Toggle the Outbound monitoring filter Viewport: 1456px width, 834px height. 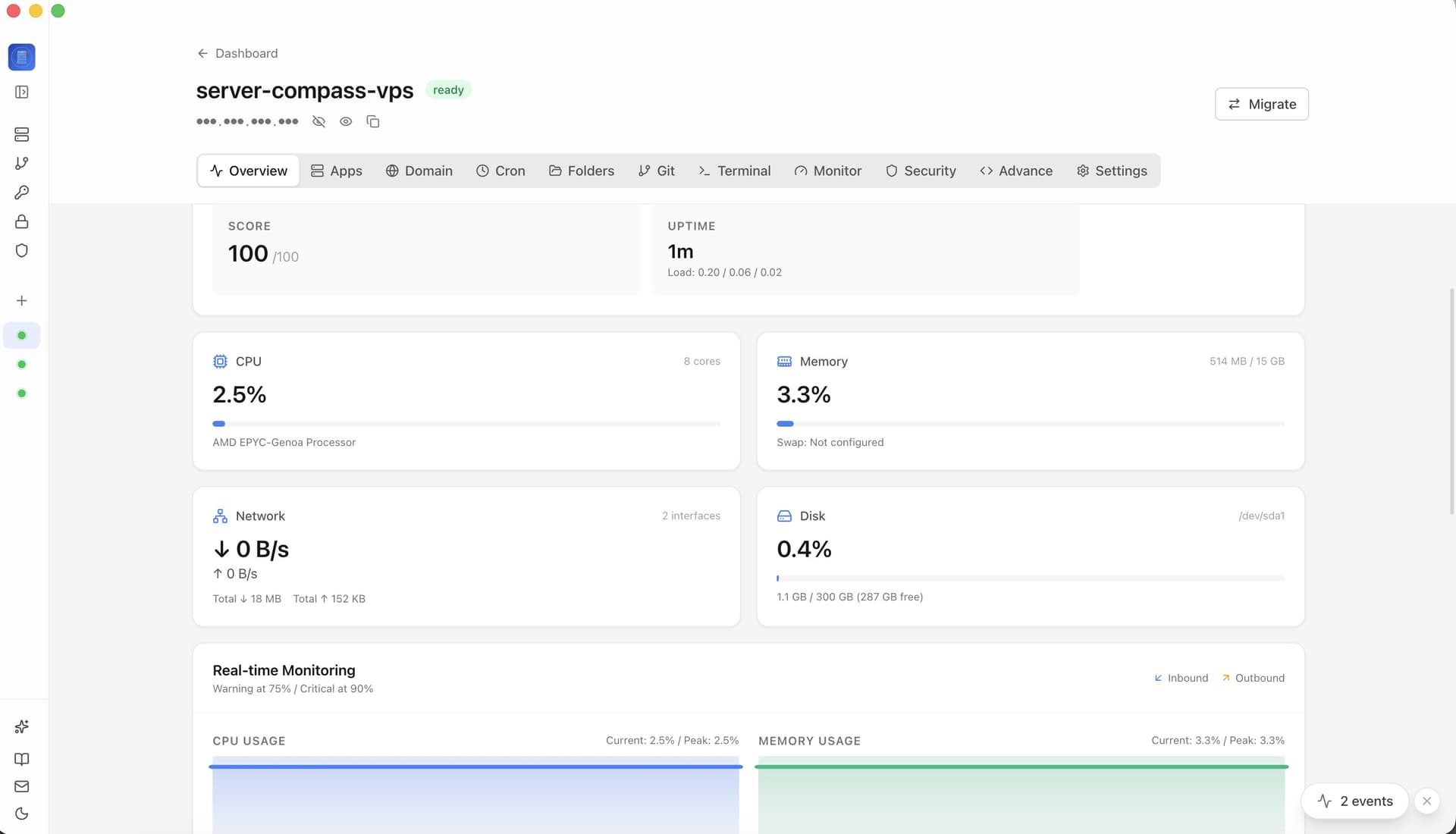[x=1254, y=678]
